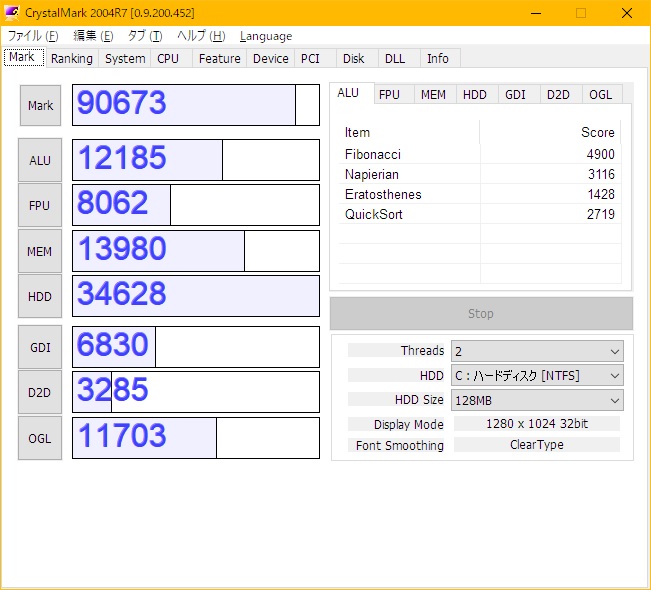Launch the D2D benchmark button

pyautogui.click(x=40, y=392)
